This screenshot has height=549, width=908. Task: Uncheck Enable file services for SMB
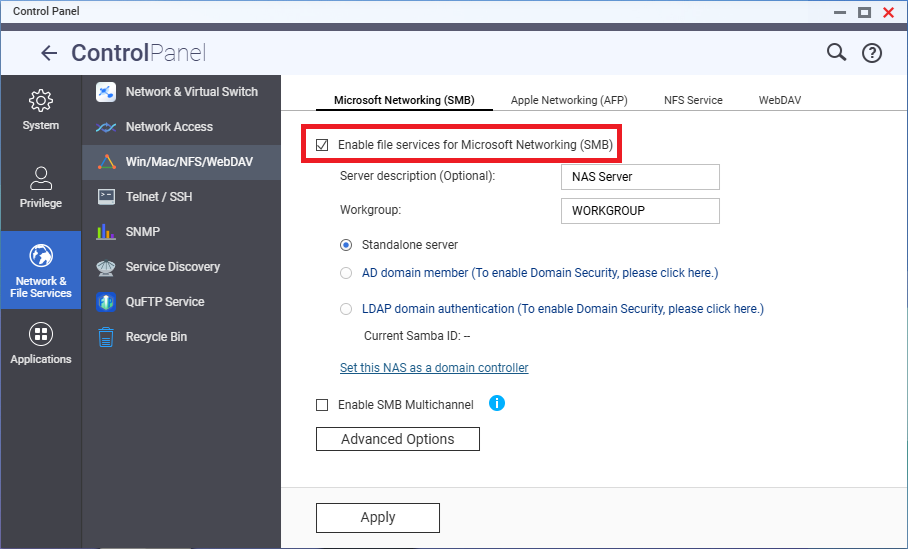[323, 145]
